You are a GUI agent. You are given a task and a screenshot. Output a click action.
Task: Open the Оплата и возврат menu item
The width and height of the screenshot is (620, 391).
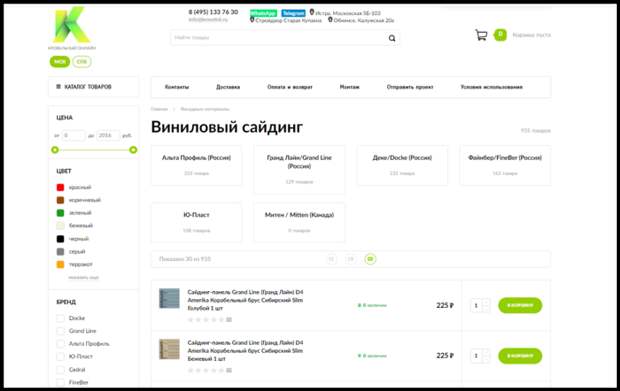coord(290,87)
